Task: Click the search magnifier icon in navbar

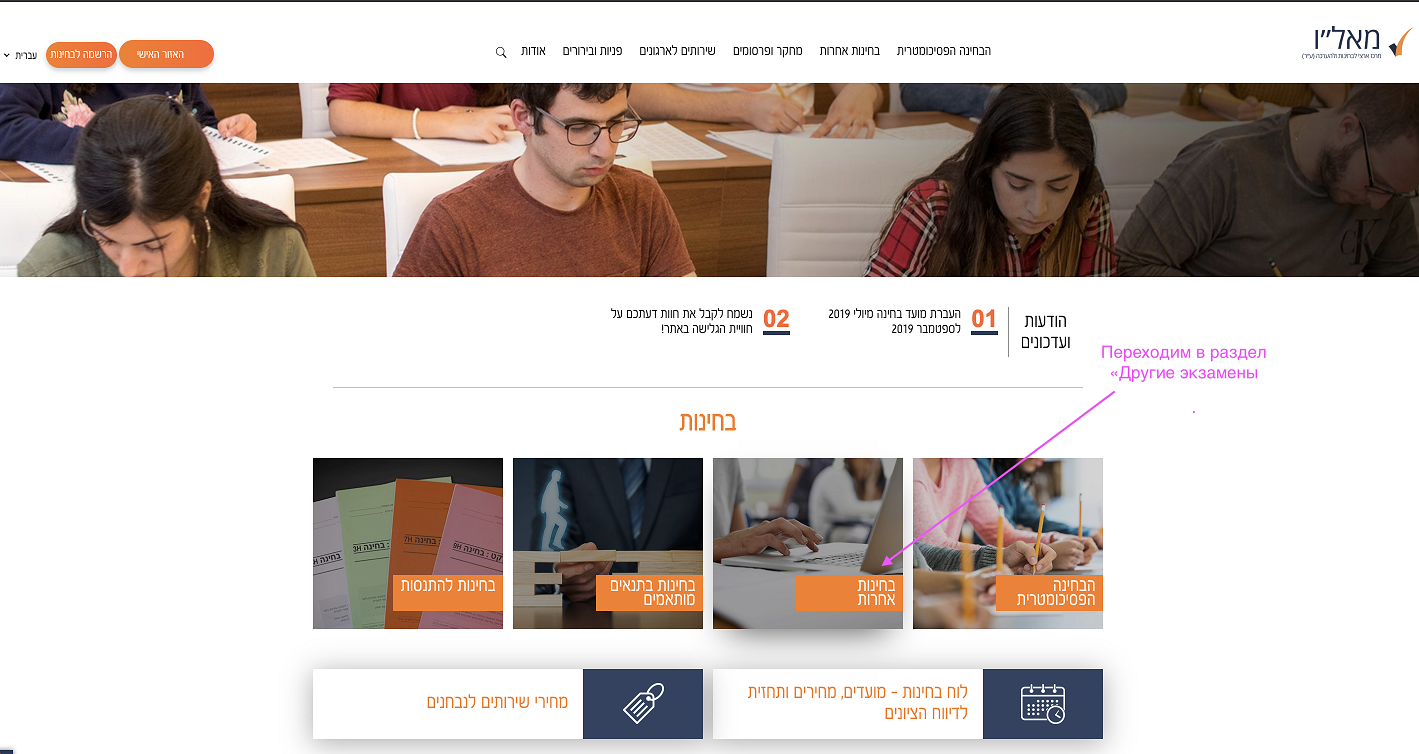Action: (501, 52)
